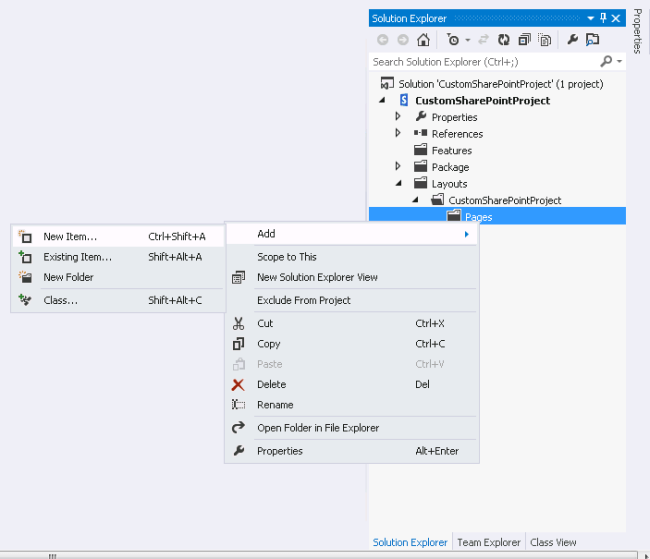
Task: Open the Add submenu in context menu
Action: pyautogui.click(x=352, y=234)
